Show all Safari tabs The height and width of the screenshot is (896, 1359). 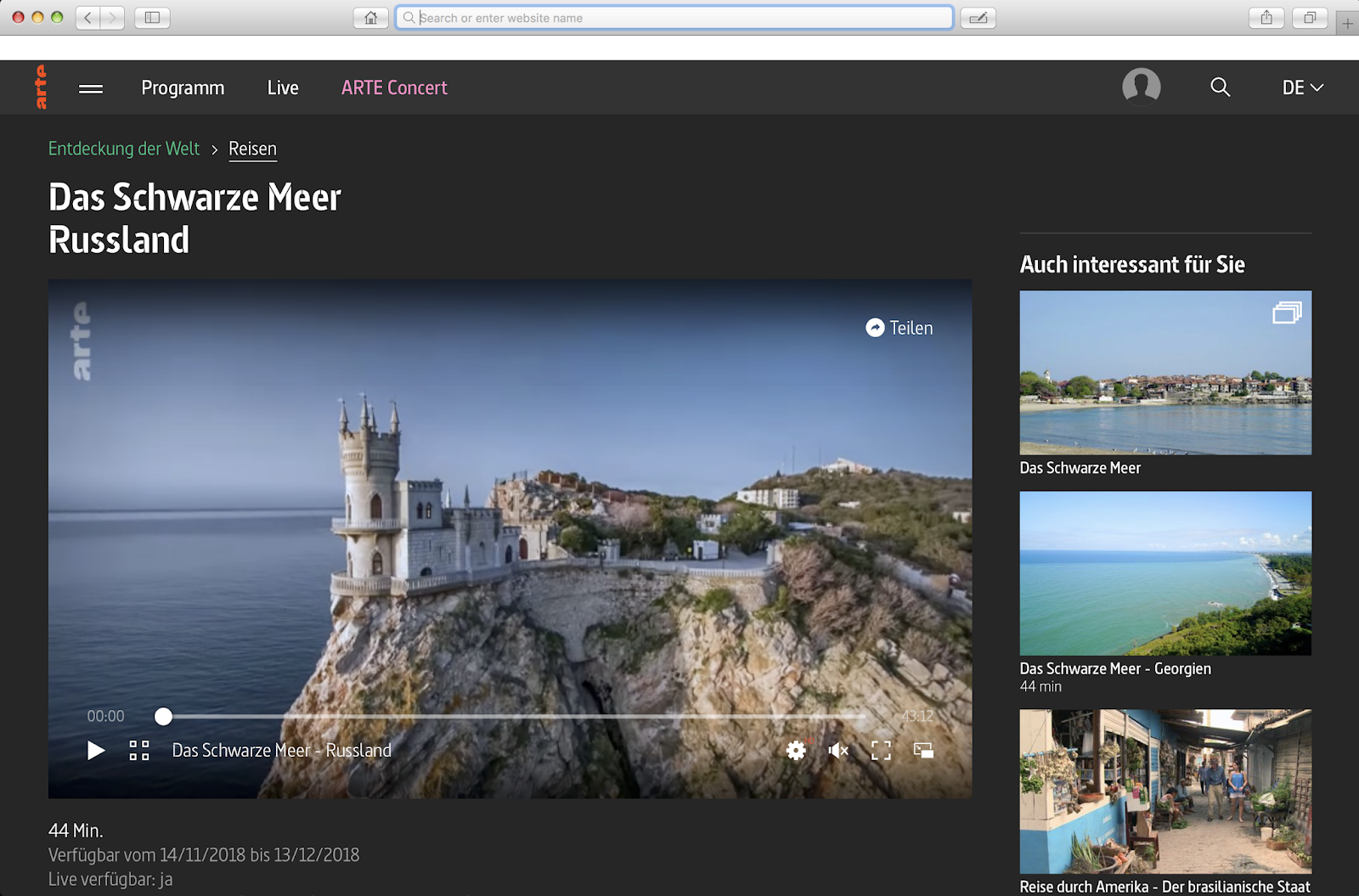(x=1310, y=18)
